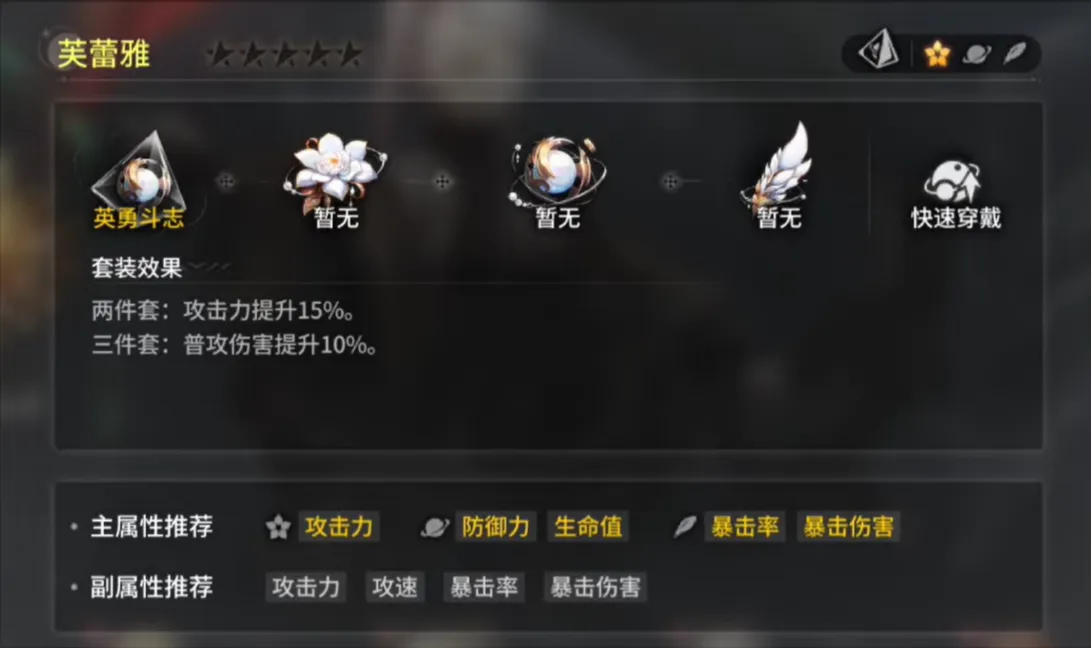
Task: Click the 快速穿戴 quick equip icon
Action: tap(955, 193)
